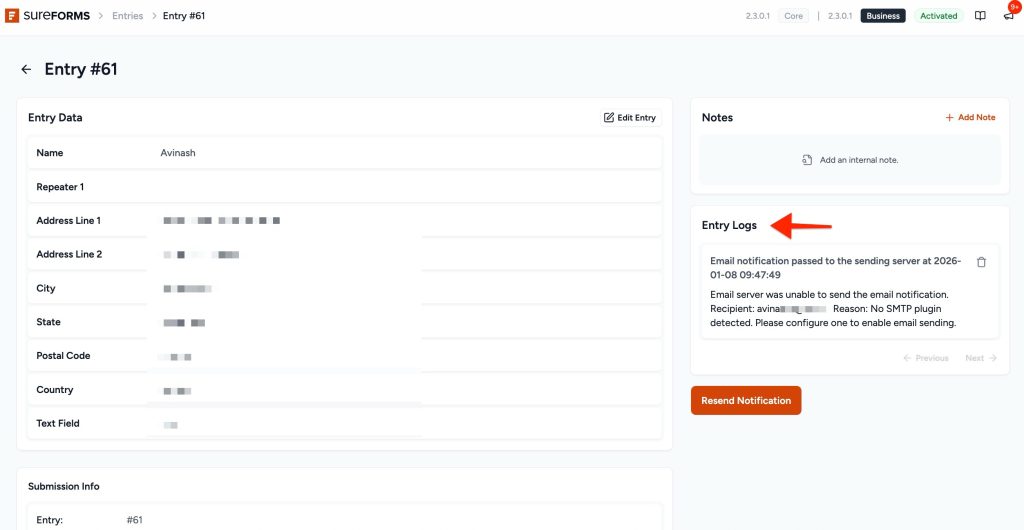This screenshot has width=1024, height=530.
Task: Go to Next entry logs page
Action: click(980, 358)
